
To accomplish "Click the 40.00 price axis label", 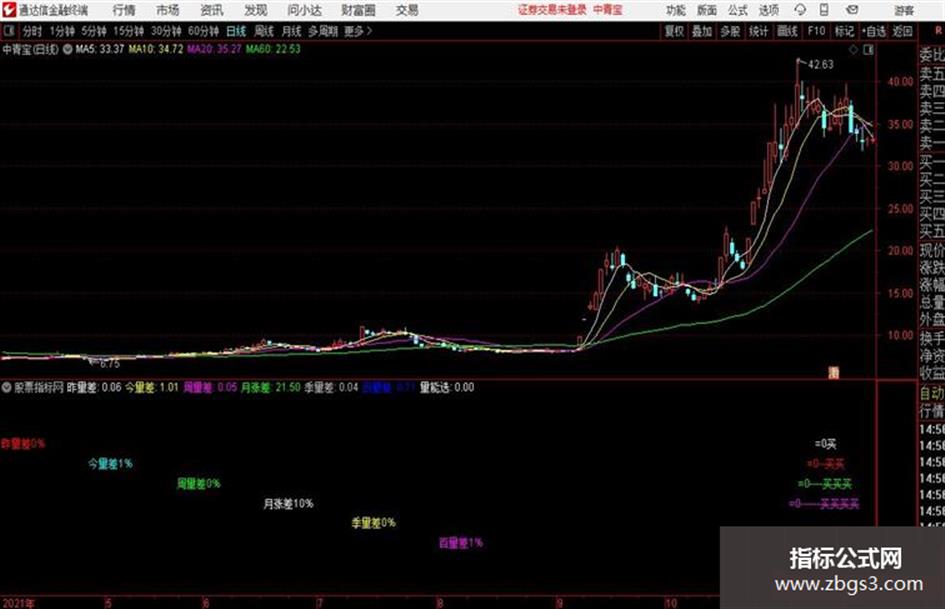I will coord(900,81).
